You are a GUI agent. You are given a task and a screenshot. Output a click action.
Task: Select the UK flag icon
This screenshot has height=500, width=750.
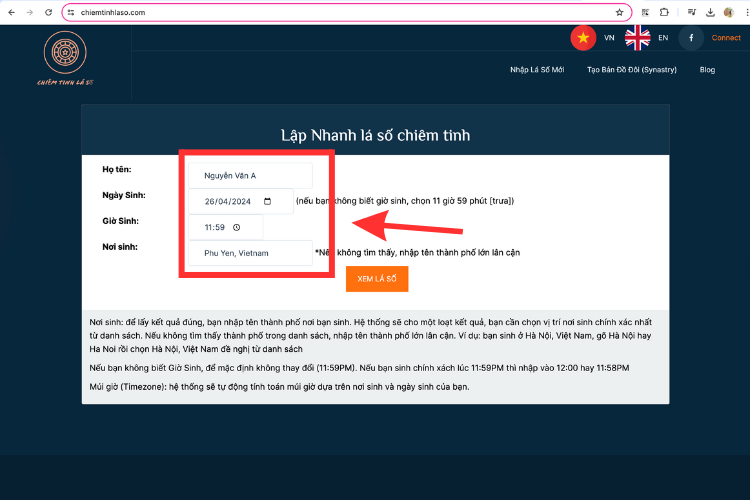point(638,38)
